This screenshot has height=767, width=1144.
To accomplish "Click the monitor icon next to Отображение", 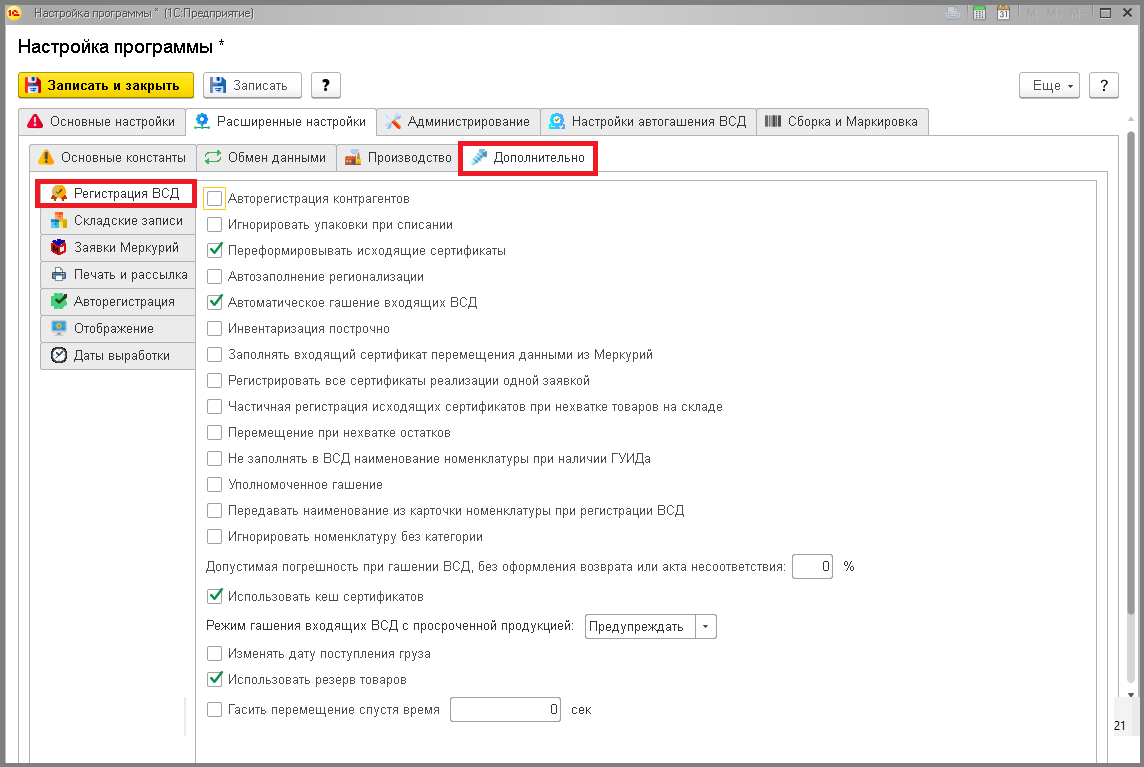I will 59,328.
